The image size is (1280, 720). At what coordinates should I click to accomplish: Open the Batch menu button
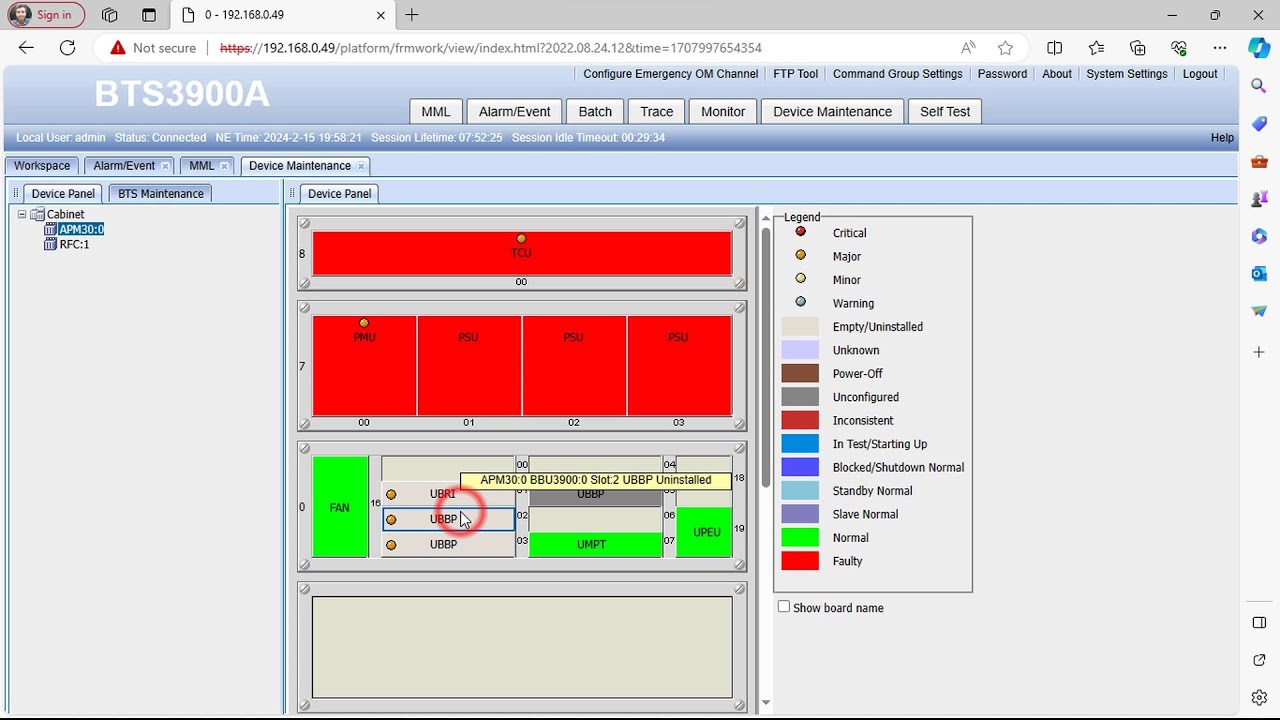[x=595, y=112]
